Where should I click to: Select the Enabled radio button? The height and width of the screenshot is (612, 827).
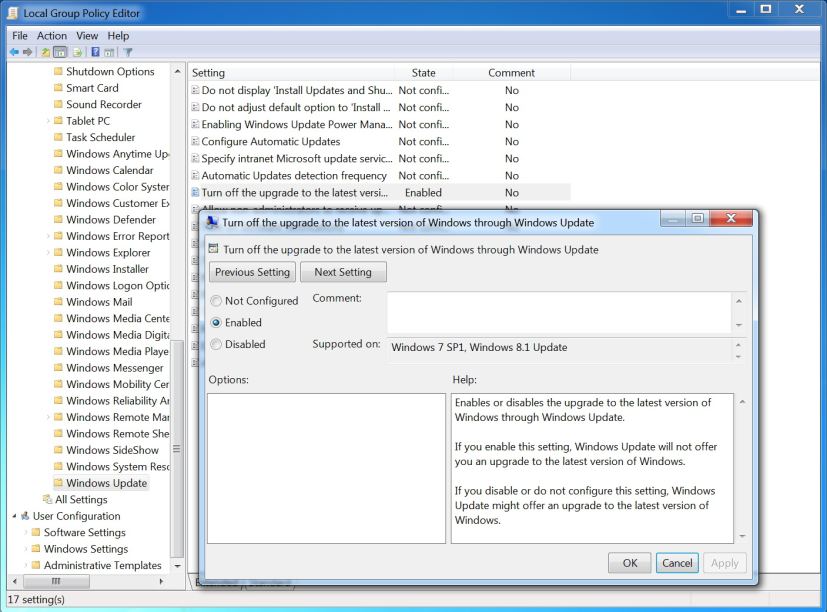pyautogui.click(x=216, y=322)
